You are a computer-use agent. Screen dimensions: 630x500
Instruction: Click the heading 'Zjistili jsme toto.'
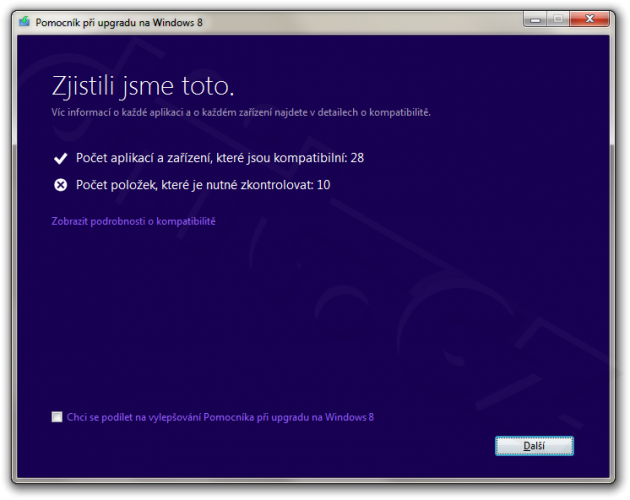[x=143, y=86]
